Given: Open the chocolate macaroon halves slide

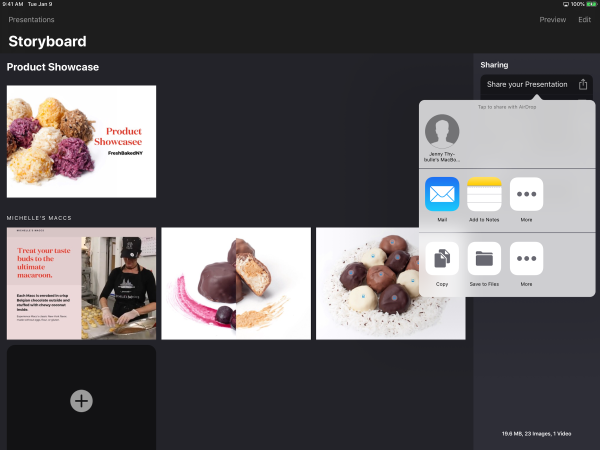Looking at the screenshot, I should coord(236,284).
